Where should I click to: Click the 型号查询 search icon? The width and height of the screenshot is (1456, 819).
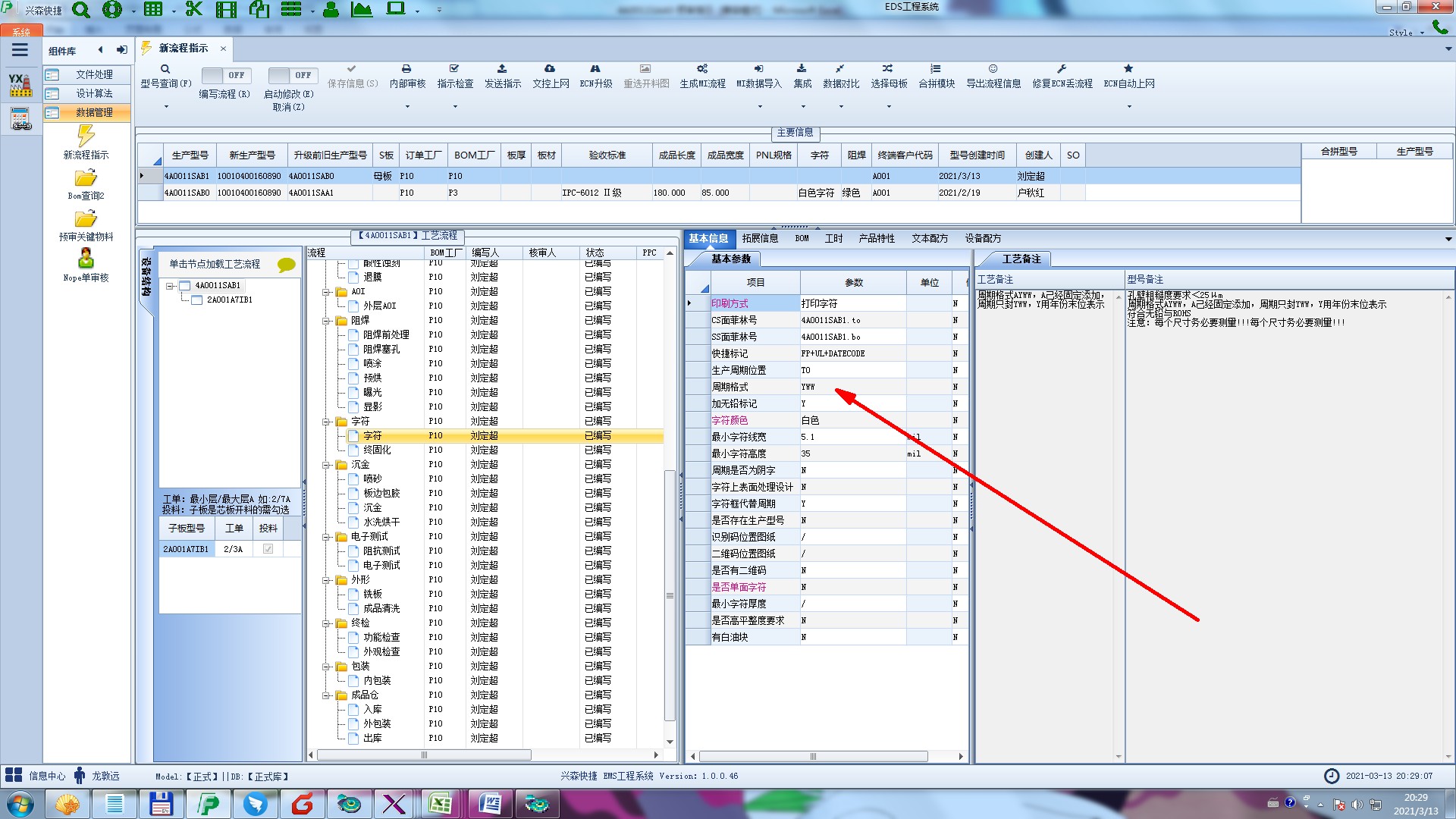click(165, 69)
